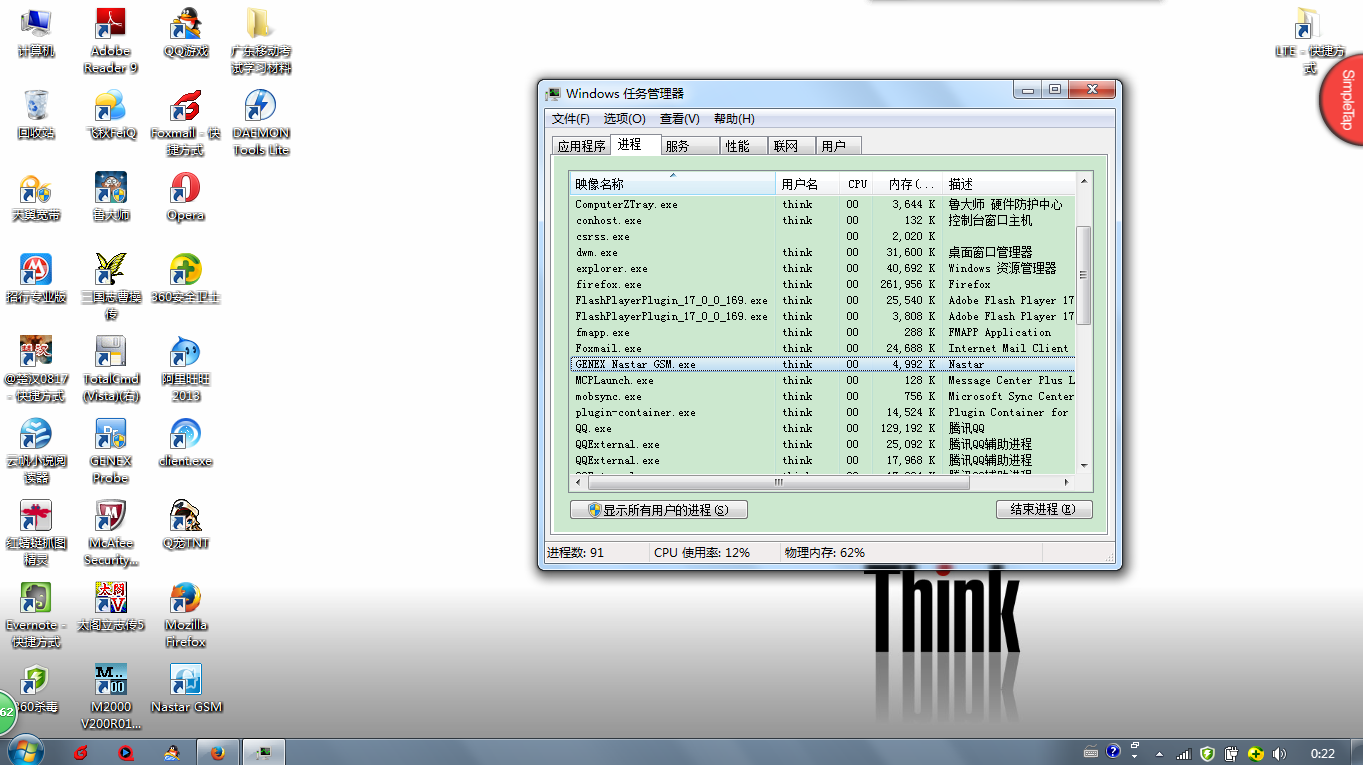Sort by the 用户名 column header
This screenshot has width=1363, height=765.
tap(808, 184)
